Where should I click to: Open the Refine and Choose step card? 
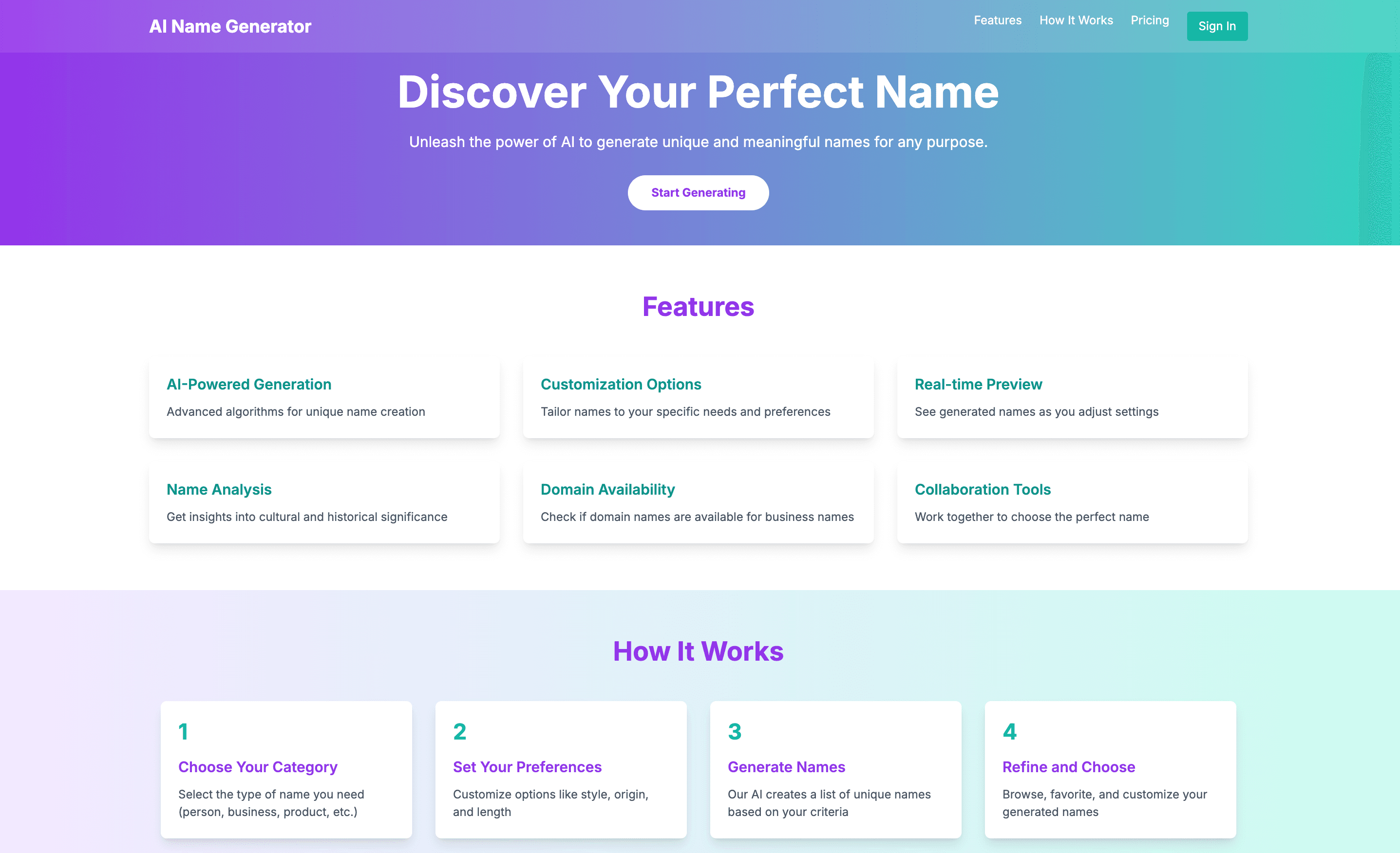(1110, 770)
